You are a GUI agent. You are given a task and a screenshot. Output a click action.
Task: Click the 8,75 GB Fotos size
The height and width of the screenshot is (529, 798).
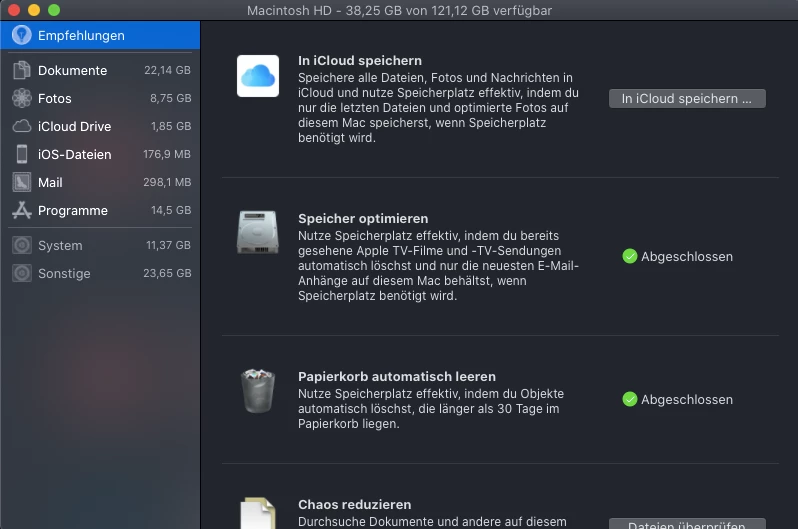point(170,98)
